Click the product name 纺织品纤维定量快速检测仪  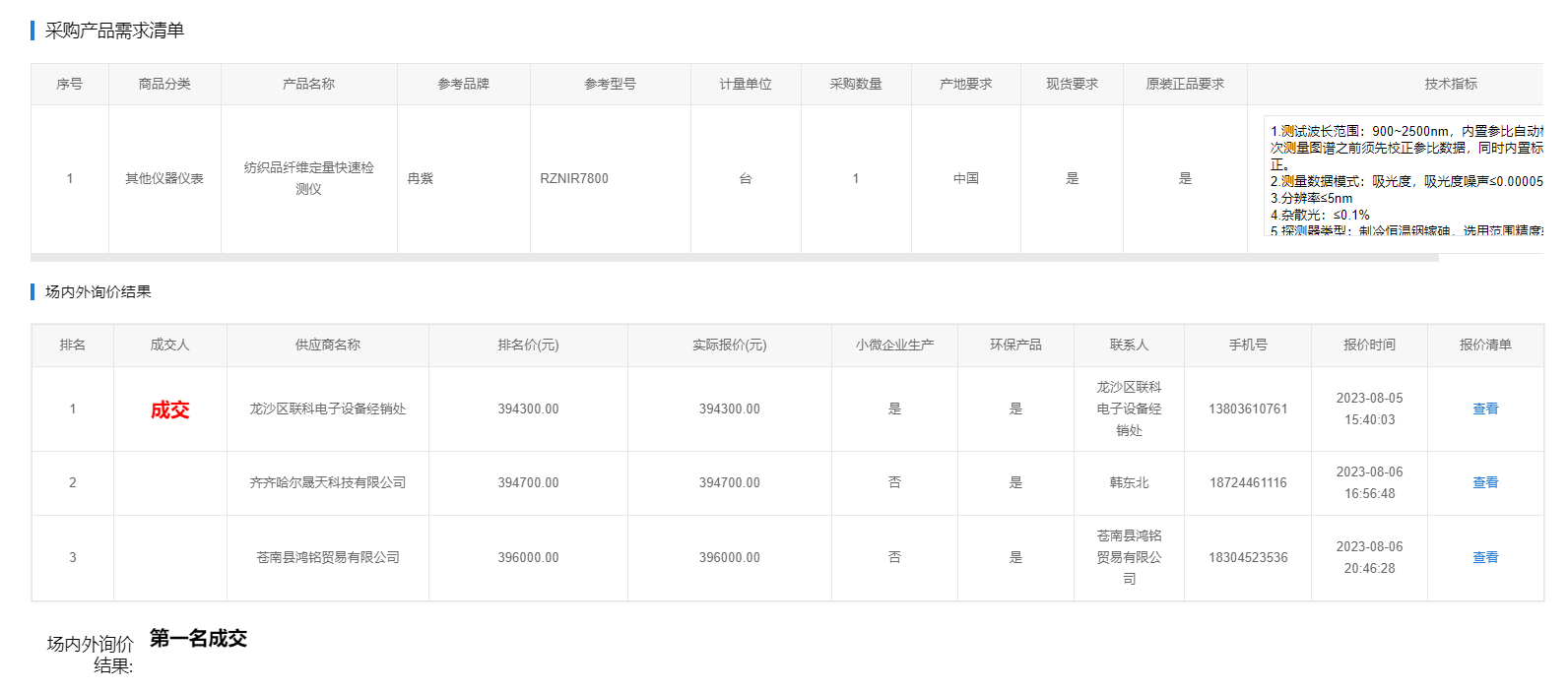coord(308,178)
